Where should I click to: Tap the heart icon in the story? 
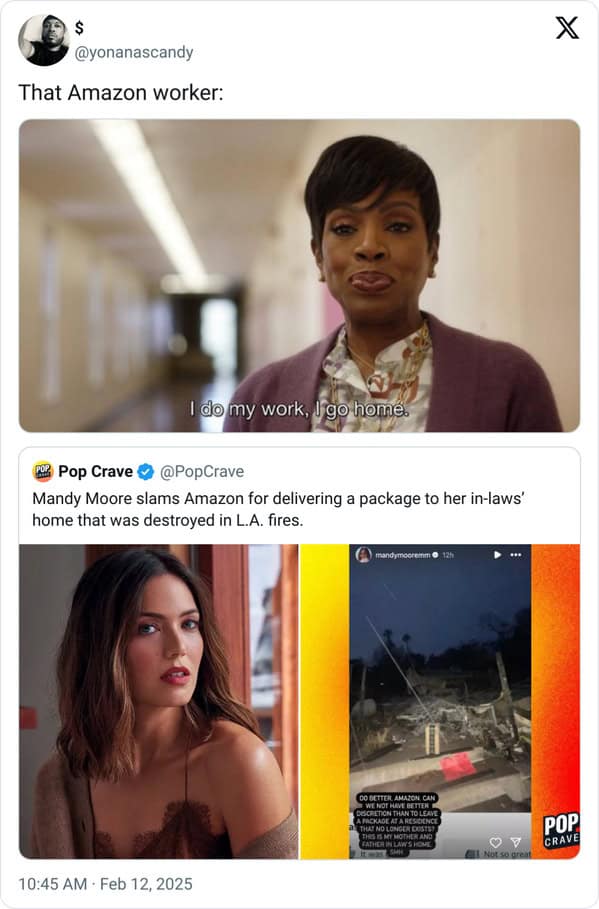(495, 842)
